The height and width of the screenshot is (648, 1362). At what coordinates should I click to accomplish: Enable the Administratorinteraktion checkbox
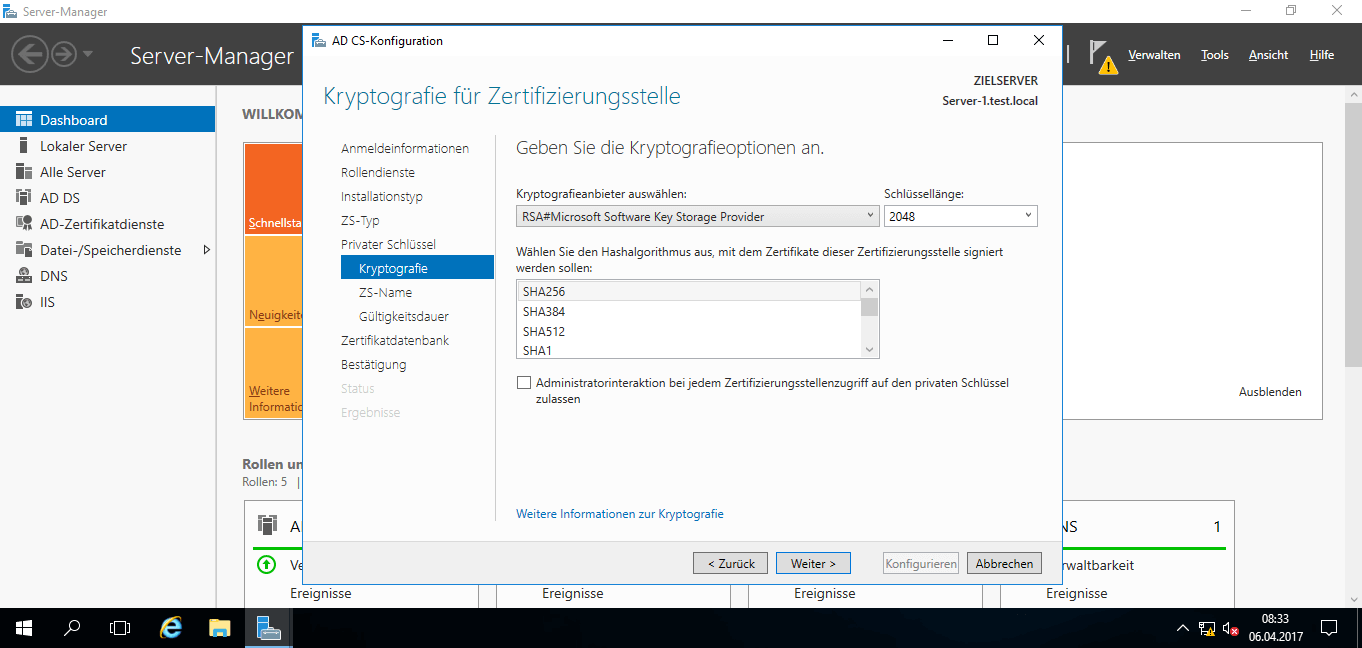click(523, 383)
